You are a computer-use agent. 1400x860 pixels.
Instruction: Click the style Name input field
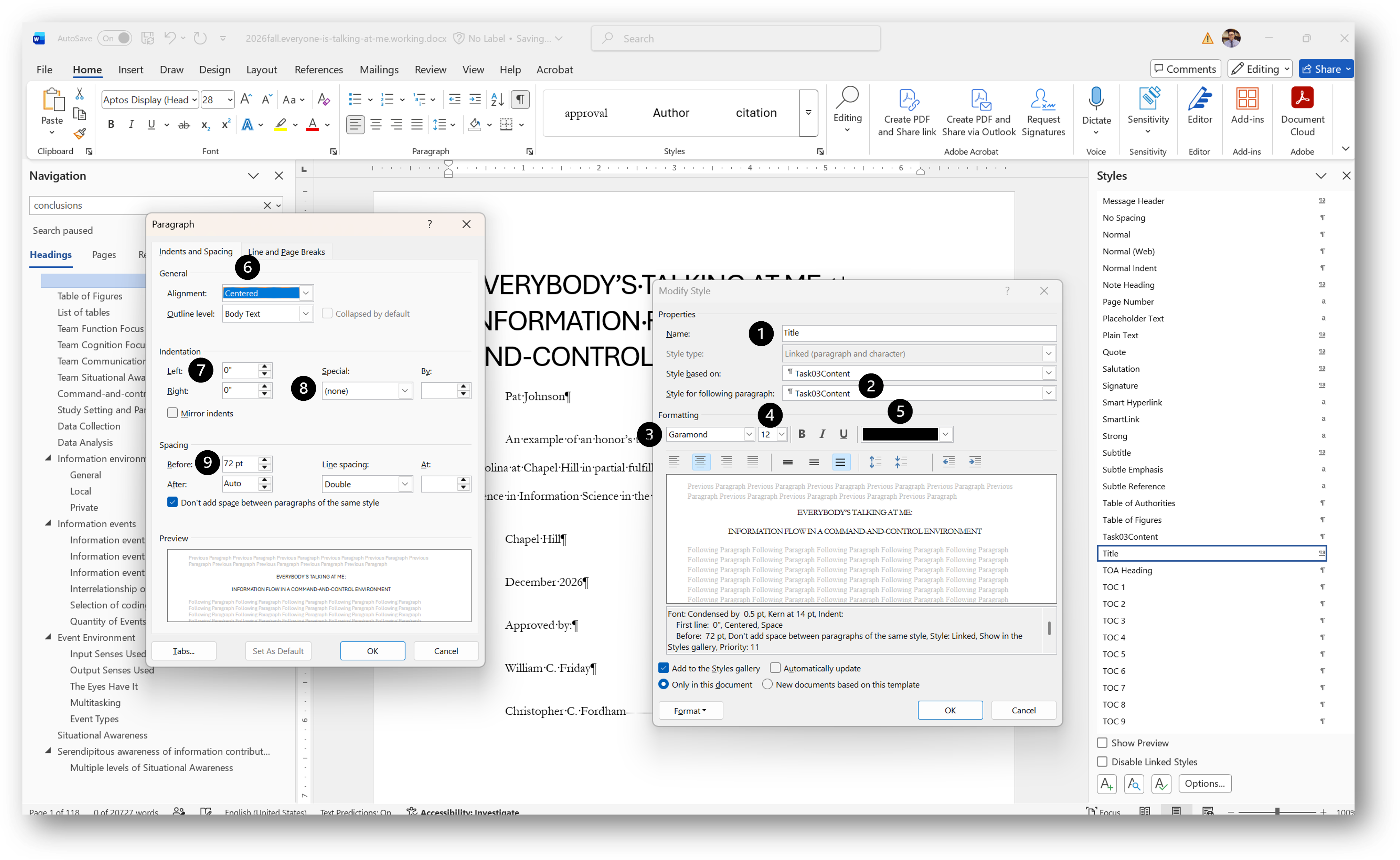[x=919, y=333]
